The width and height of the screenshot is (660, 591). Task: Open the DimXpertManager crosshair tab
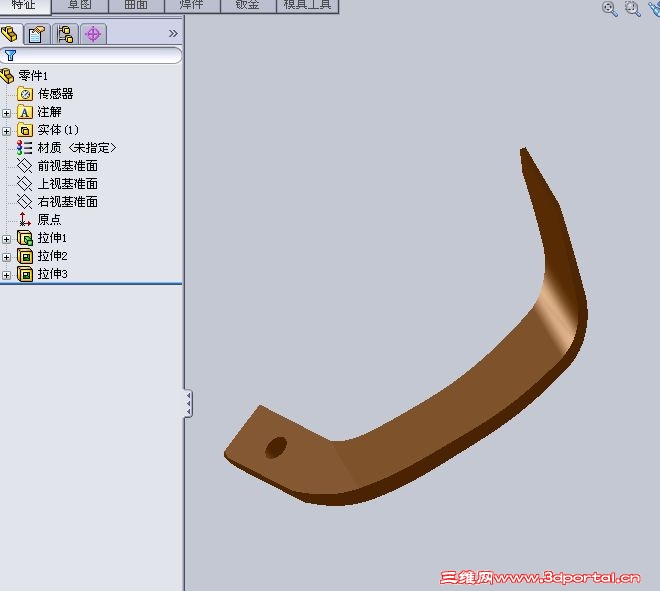pyautogui.click(x=93, y=34)
